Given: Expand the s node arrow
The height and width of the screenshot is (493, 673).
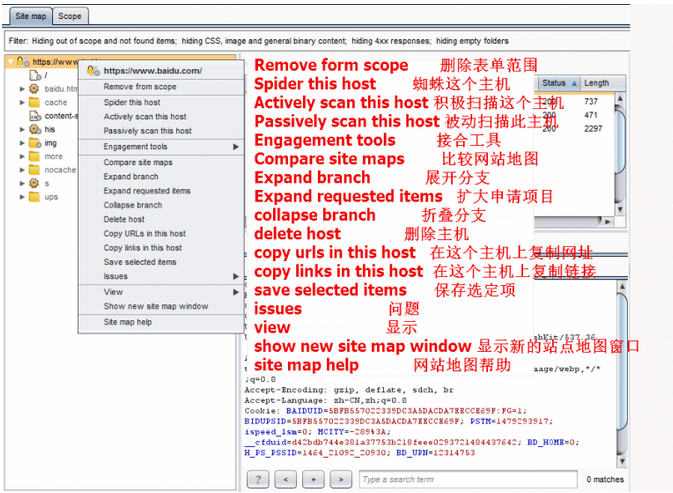Looking at the screenshot, I should 22,184.
